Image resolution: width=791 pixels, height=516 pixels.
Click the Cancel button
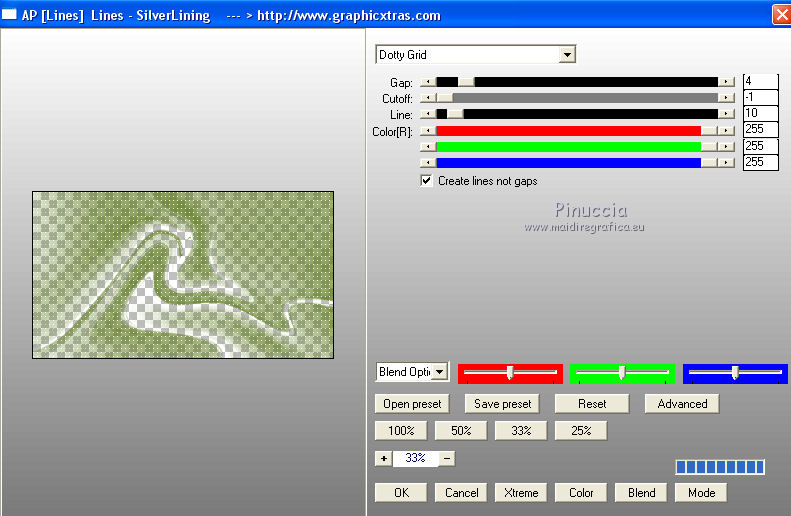click(x=461, y=493)
